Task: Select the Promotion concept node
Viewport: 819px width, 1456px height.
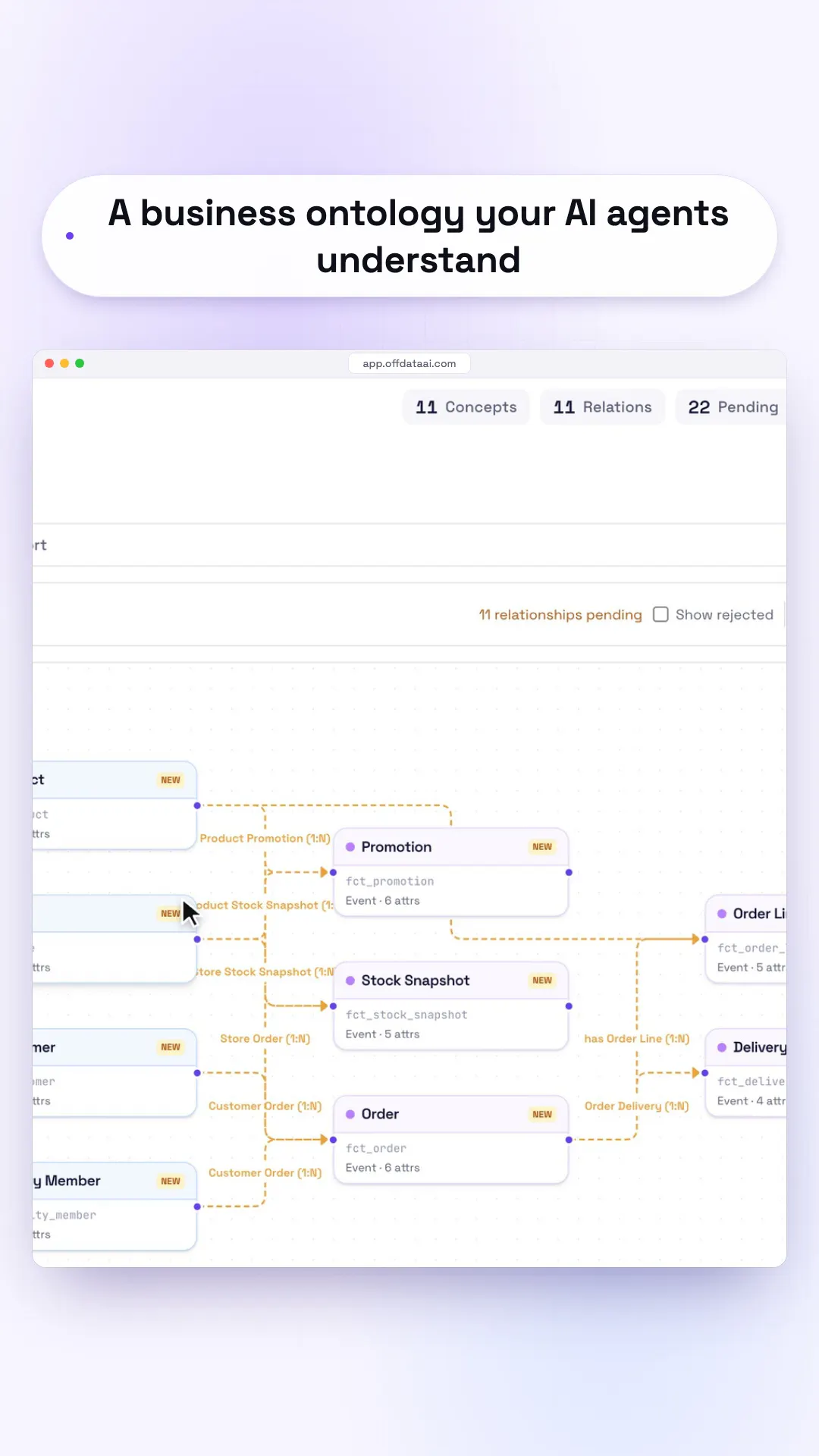Action: [x=451, y=872]
